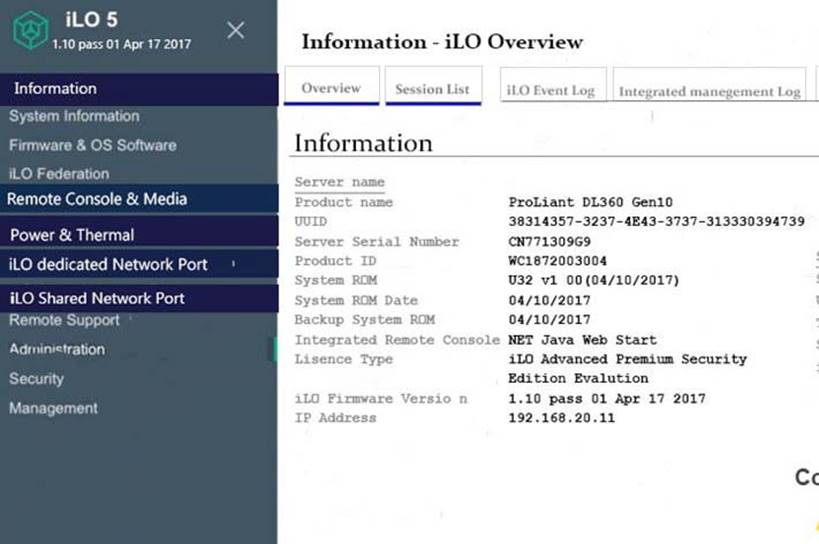
Task: Switch to the Overview tab
Action: point(331,88)
